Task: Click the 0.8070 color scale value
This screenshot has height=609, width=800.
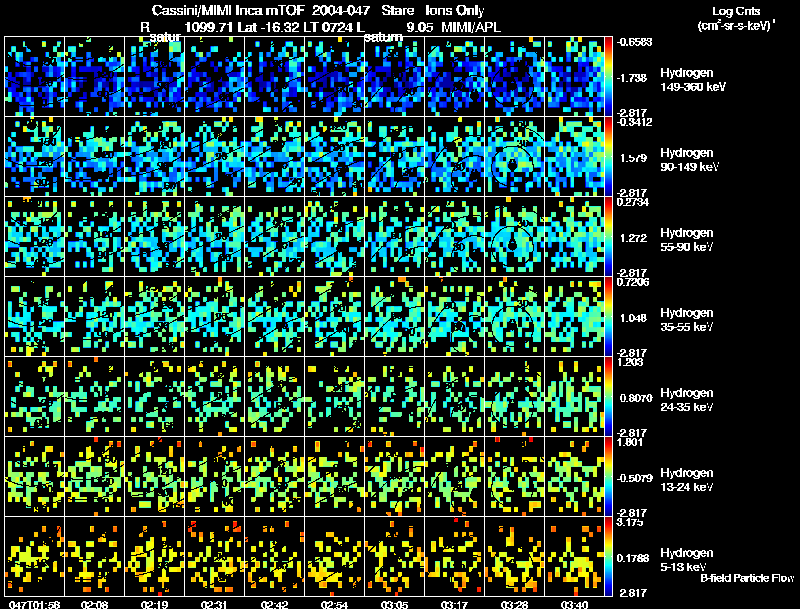Action: pyautogui.click(x=636, y=398)
